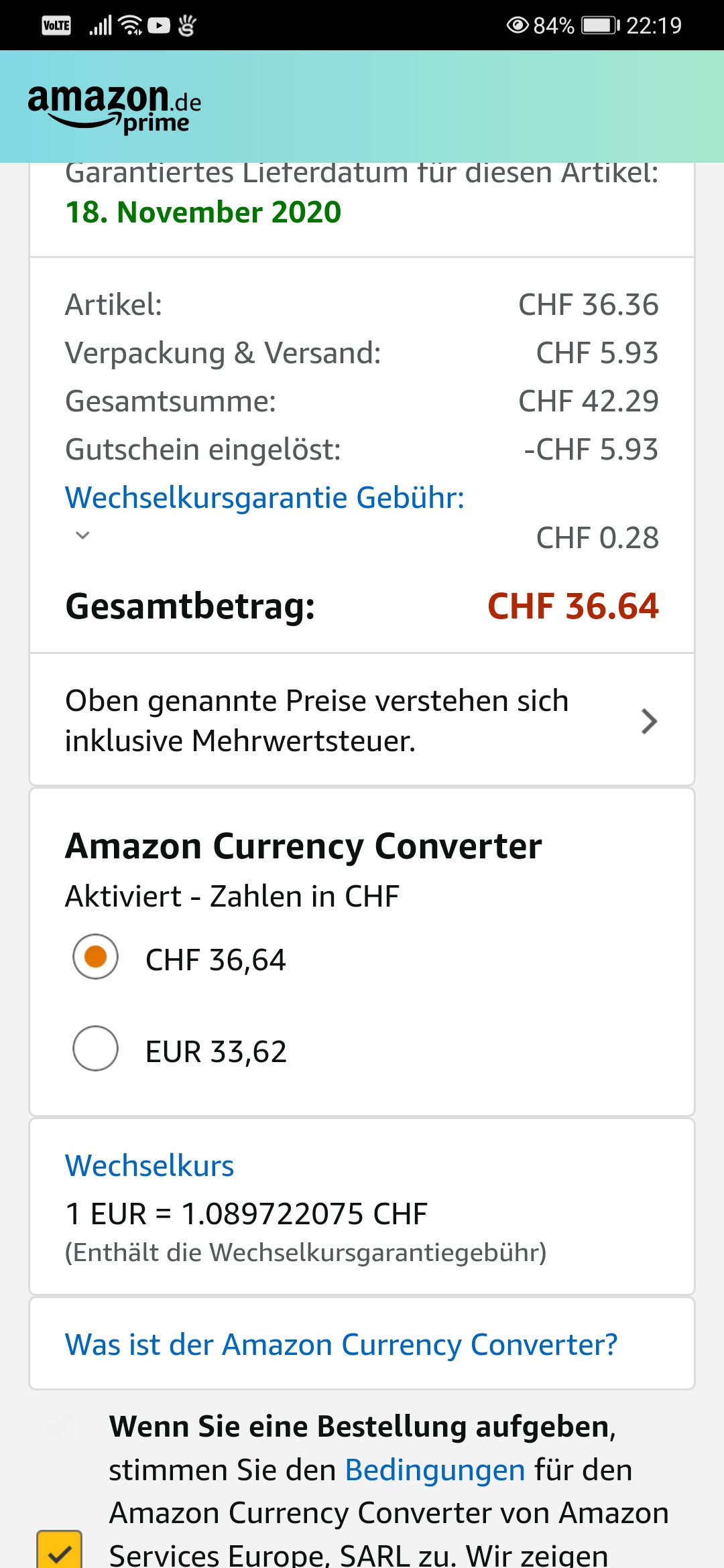Viewport: 724px width, 1568px height.
Task: Tap the 'Oben genannte Preise' tax info row
Action: (316, 720)
